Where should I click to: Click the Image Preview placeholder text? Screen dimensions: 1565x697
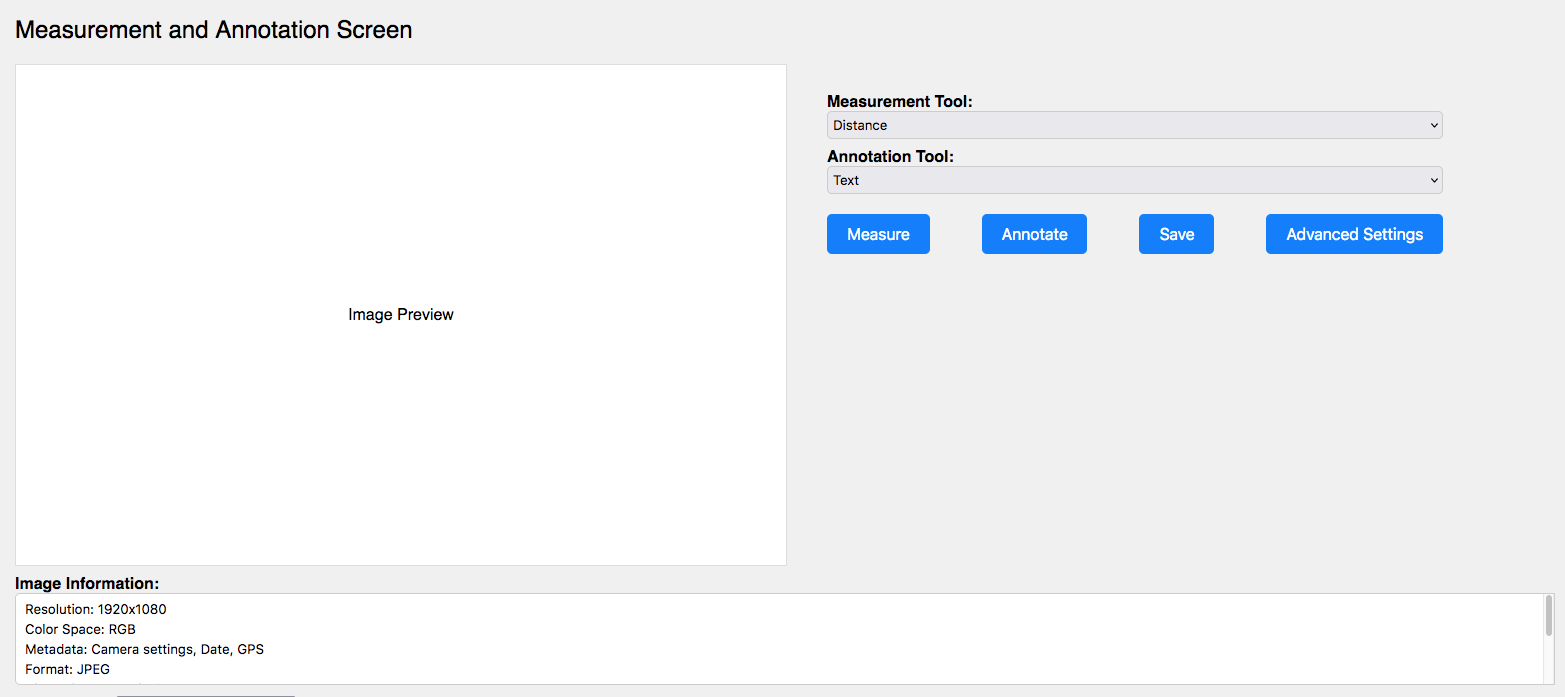point(401,314)
